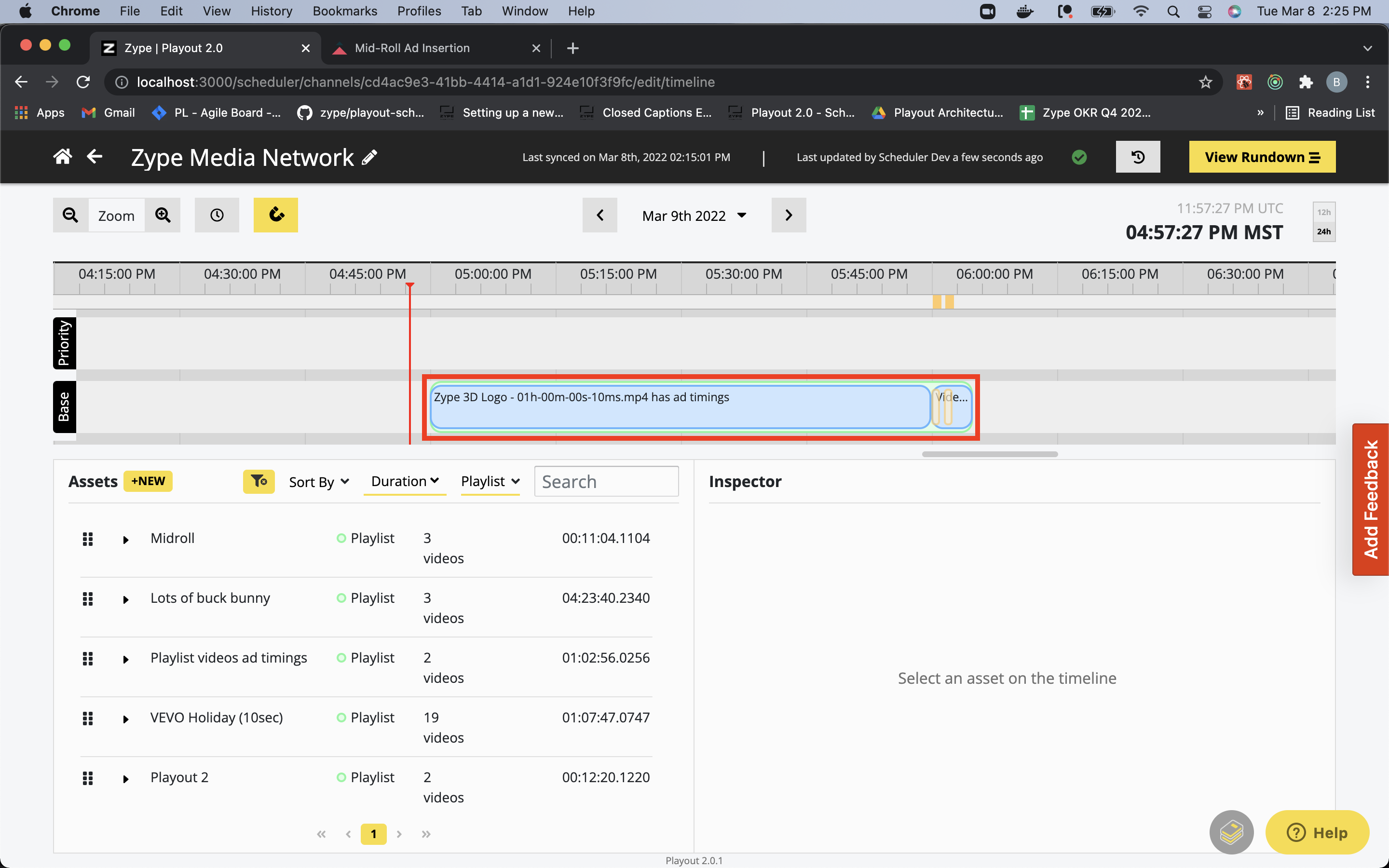
Task: Click the horizontal timeline scrollbar
Action: click(x=990, y=454)
